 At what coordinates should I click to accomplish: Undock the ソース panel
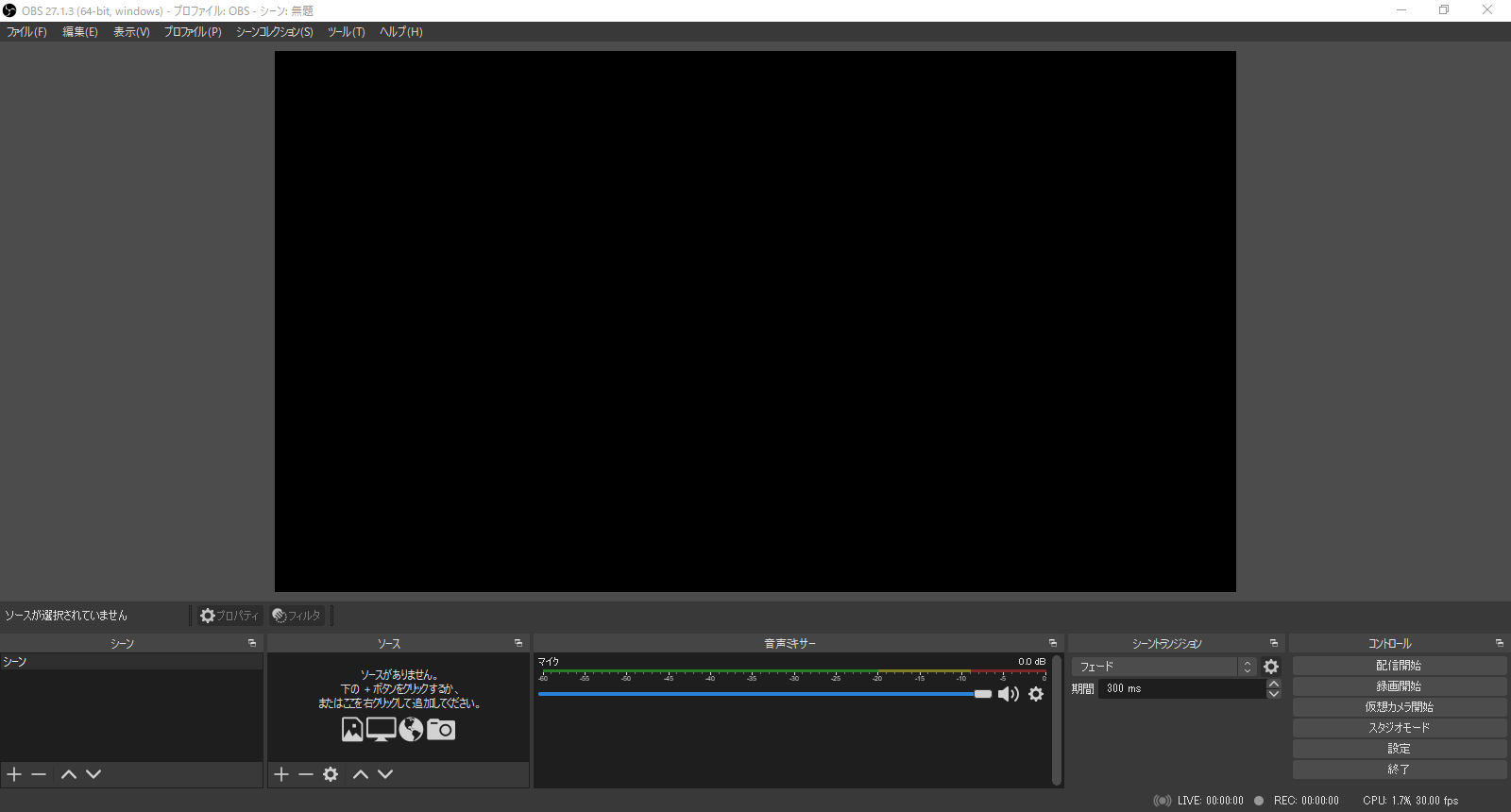(x=518, y=643)
